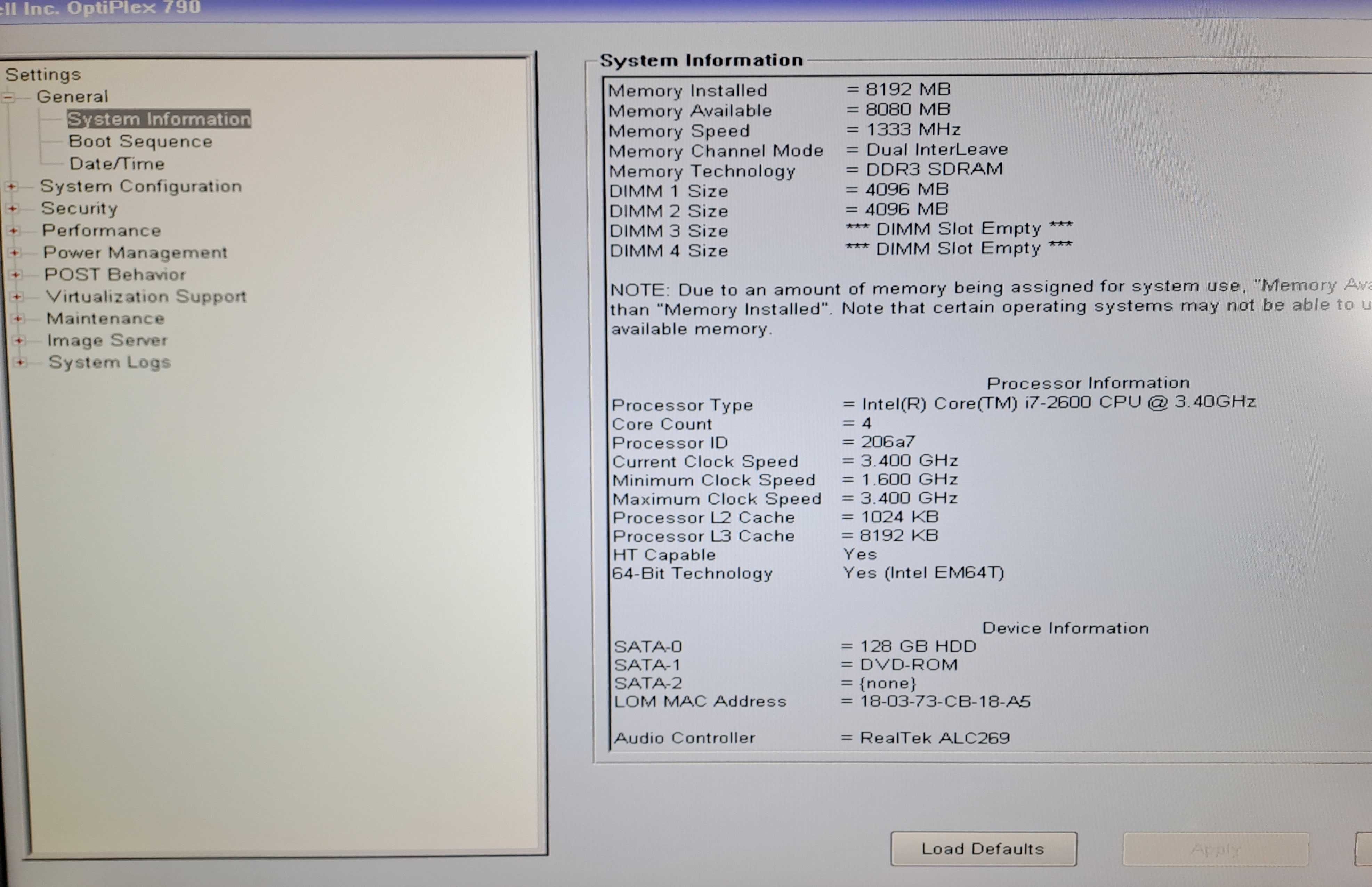
Task: Click the Processor L2 Cache 1024 KB value
Action: (890, 517)
